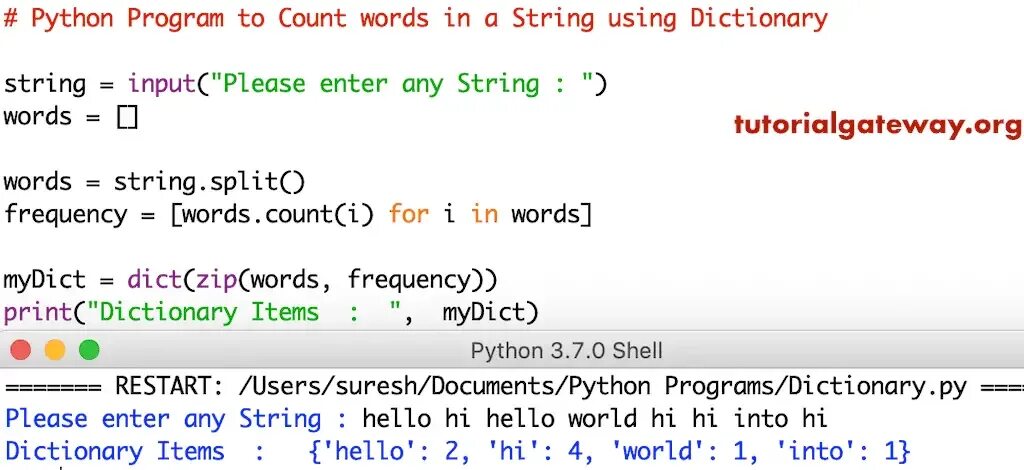Click the entered text 'hello hi hello world'

pos(499,418)
